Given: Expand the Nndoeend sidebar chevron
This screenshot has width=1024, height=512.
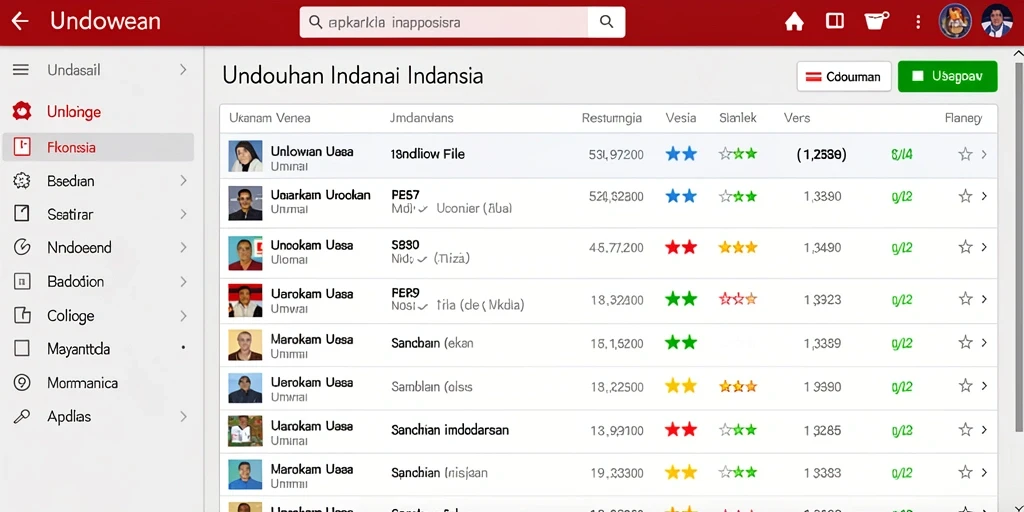Looking at the screenshot, I should 184,248.
